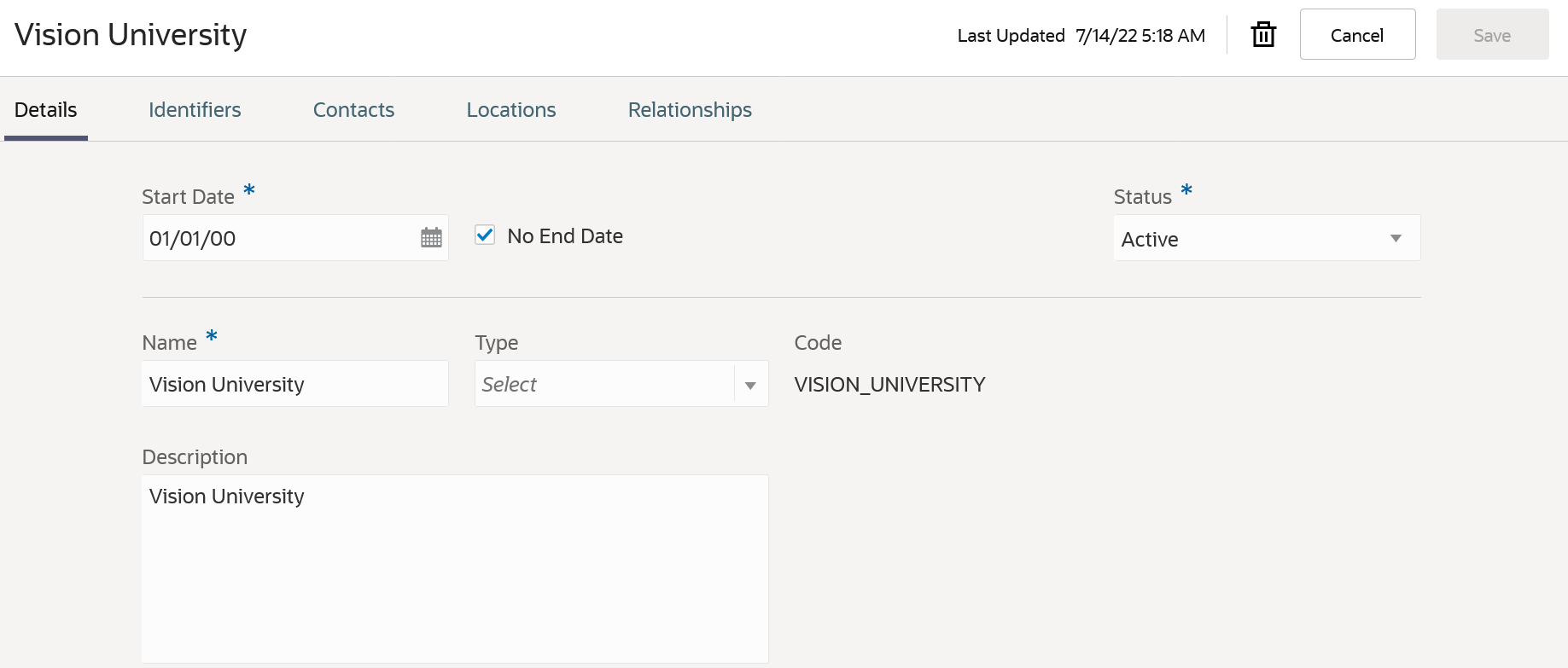
Task: View the Relationships tab
Action: pos(690,110)
